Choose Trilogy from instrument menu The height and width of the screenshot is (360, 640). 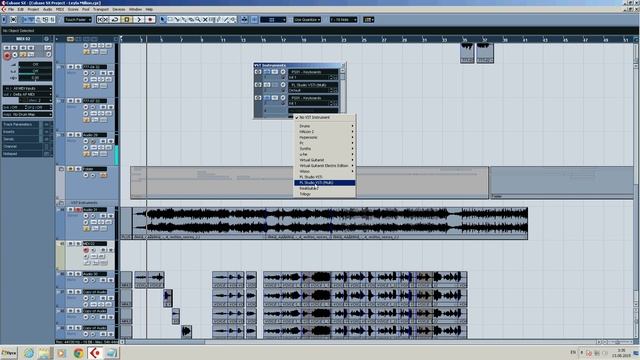coord(324,194)
